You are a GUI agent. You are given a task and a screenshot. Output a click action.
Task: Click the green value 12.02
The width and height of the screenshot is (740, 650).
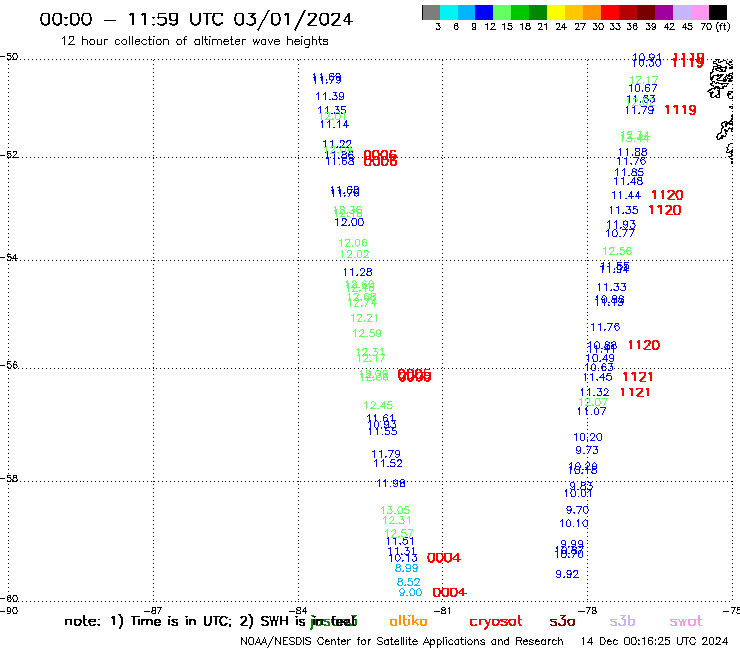tap(355, 254)
